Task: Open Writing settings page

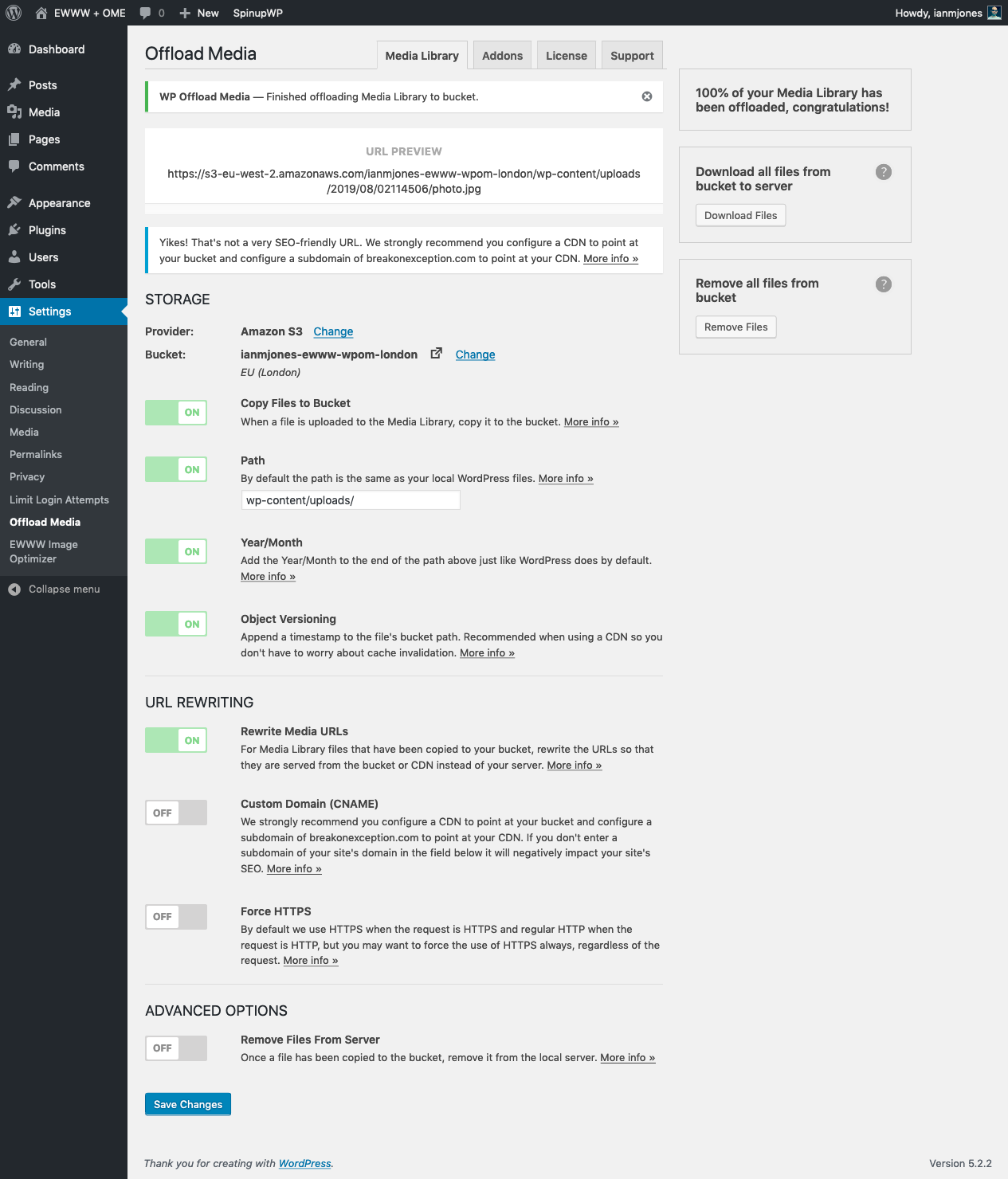Action: pos(27,364)
